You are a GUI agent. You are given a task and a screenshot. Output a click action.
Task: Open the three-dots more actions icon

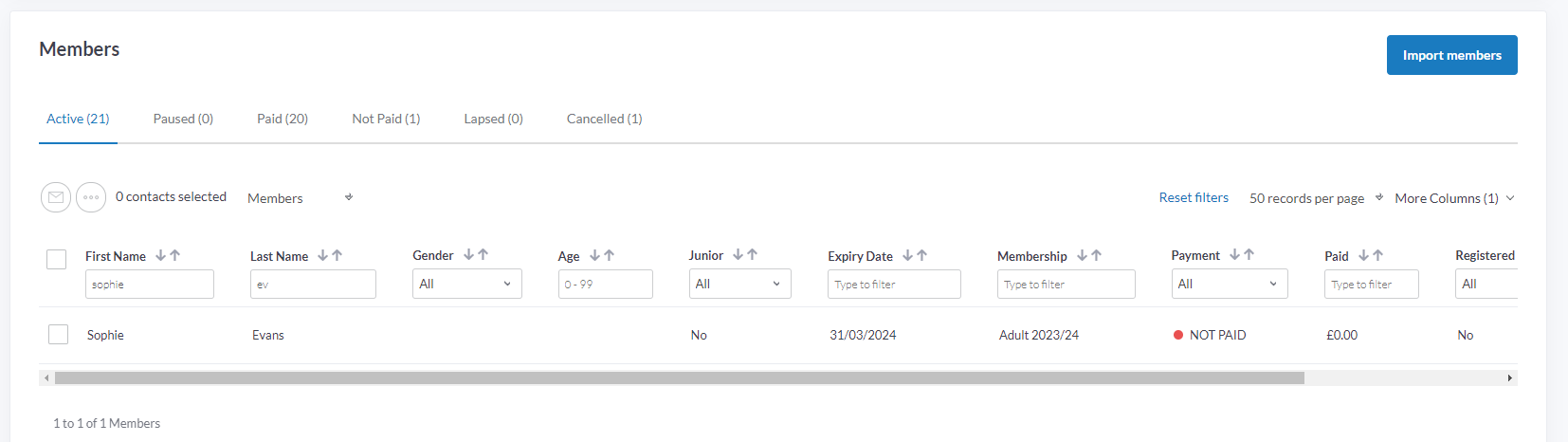pos(91,197)
